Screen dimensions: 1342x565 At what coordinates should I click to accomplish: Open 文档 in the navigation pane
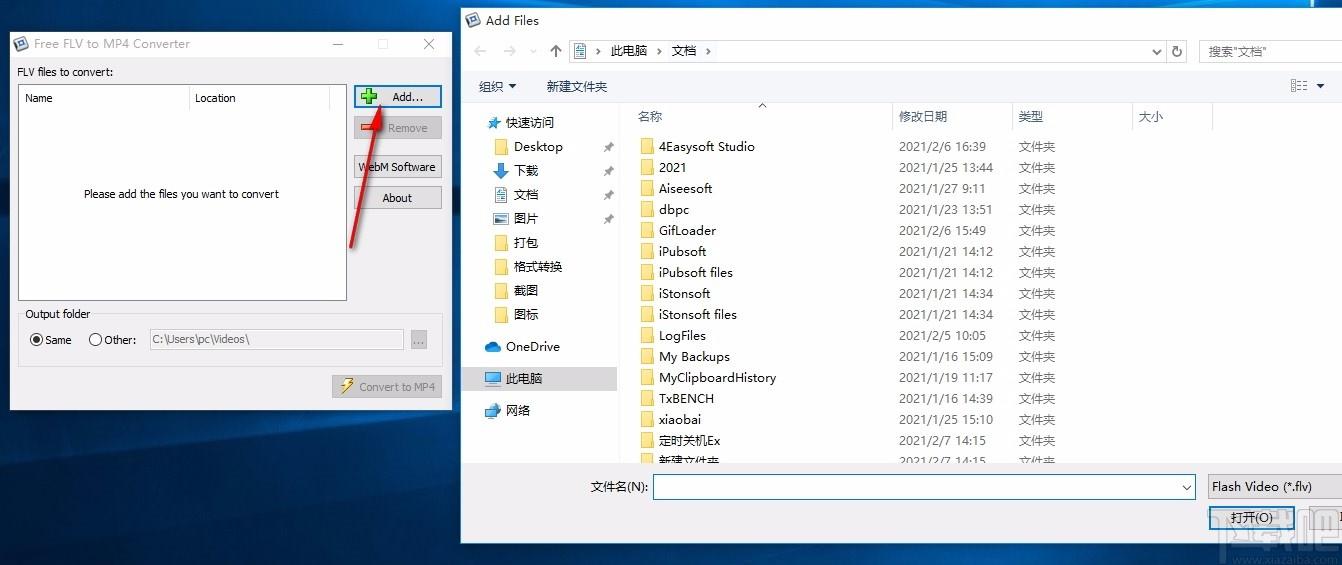(526, 195)
